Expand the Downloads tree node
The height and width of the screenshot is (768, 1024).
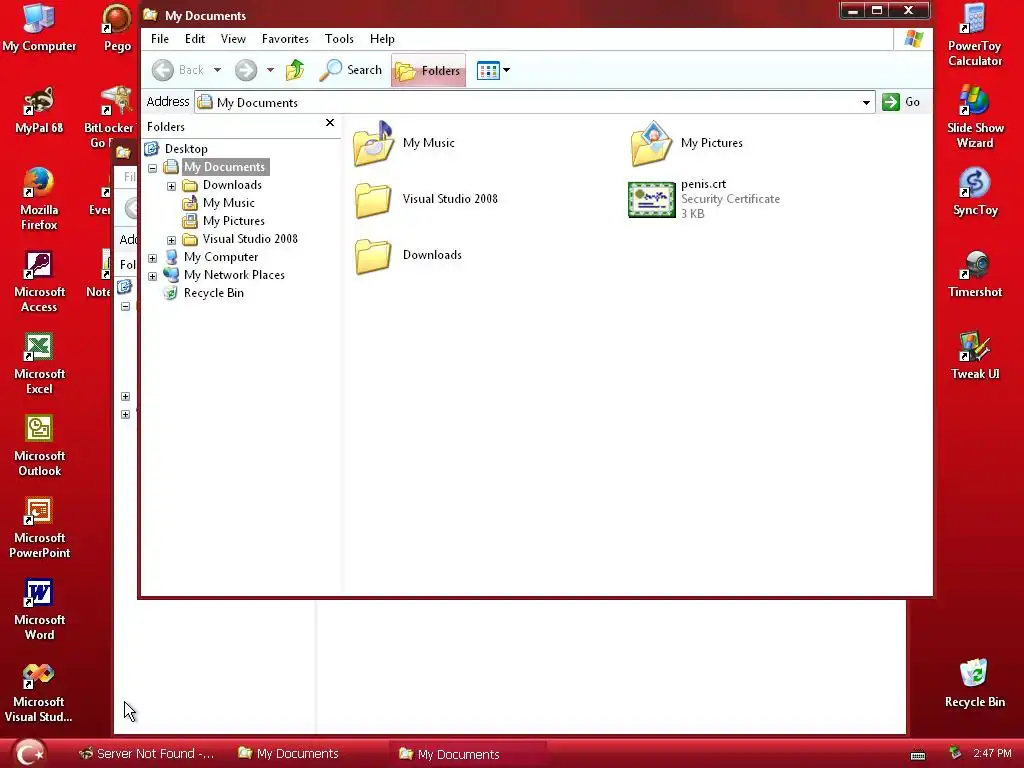[171, 186]
